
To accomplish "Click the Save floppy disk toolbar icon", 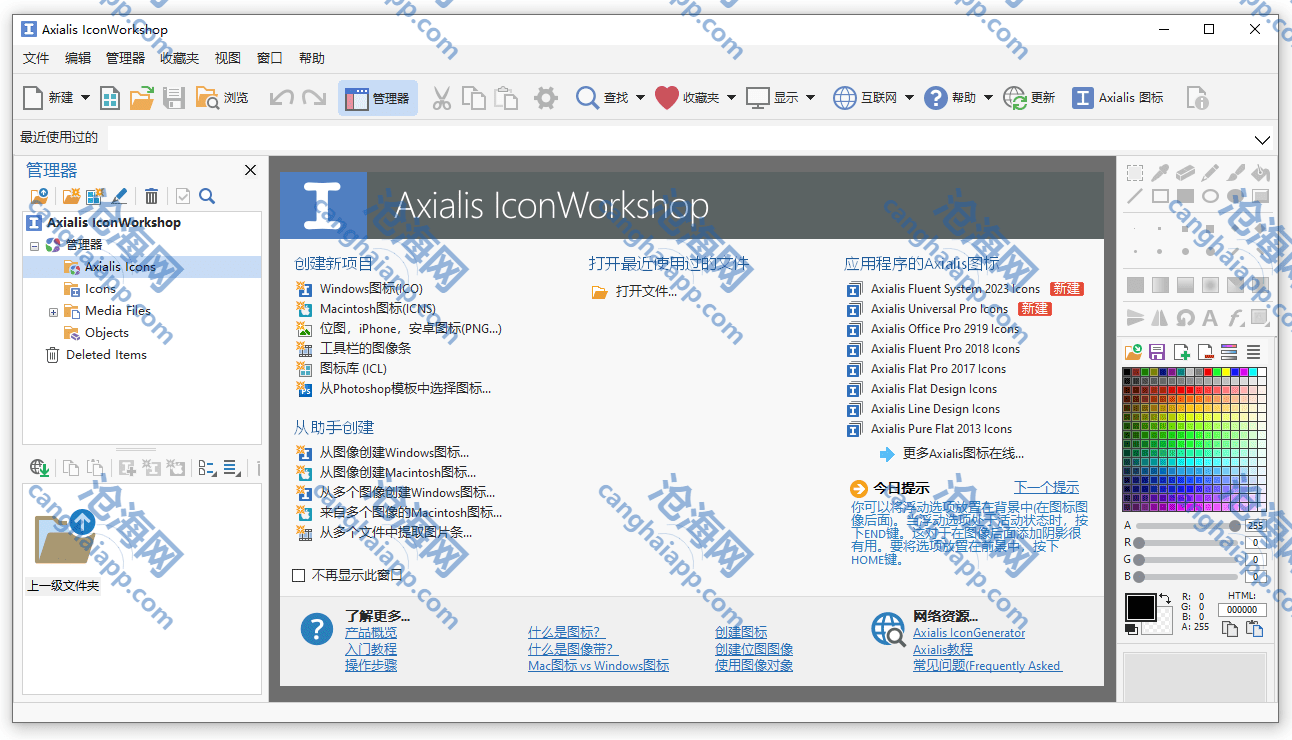I will tap(174, 98).
